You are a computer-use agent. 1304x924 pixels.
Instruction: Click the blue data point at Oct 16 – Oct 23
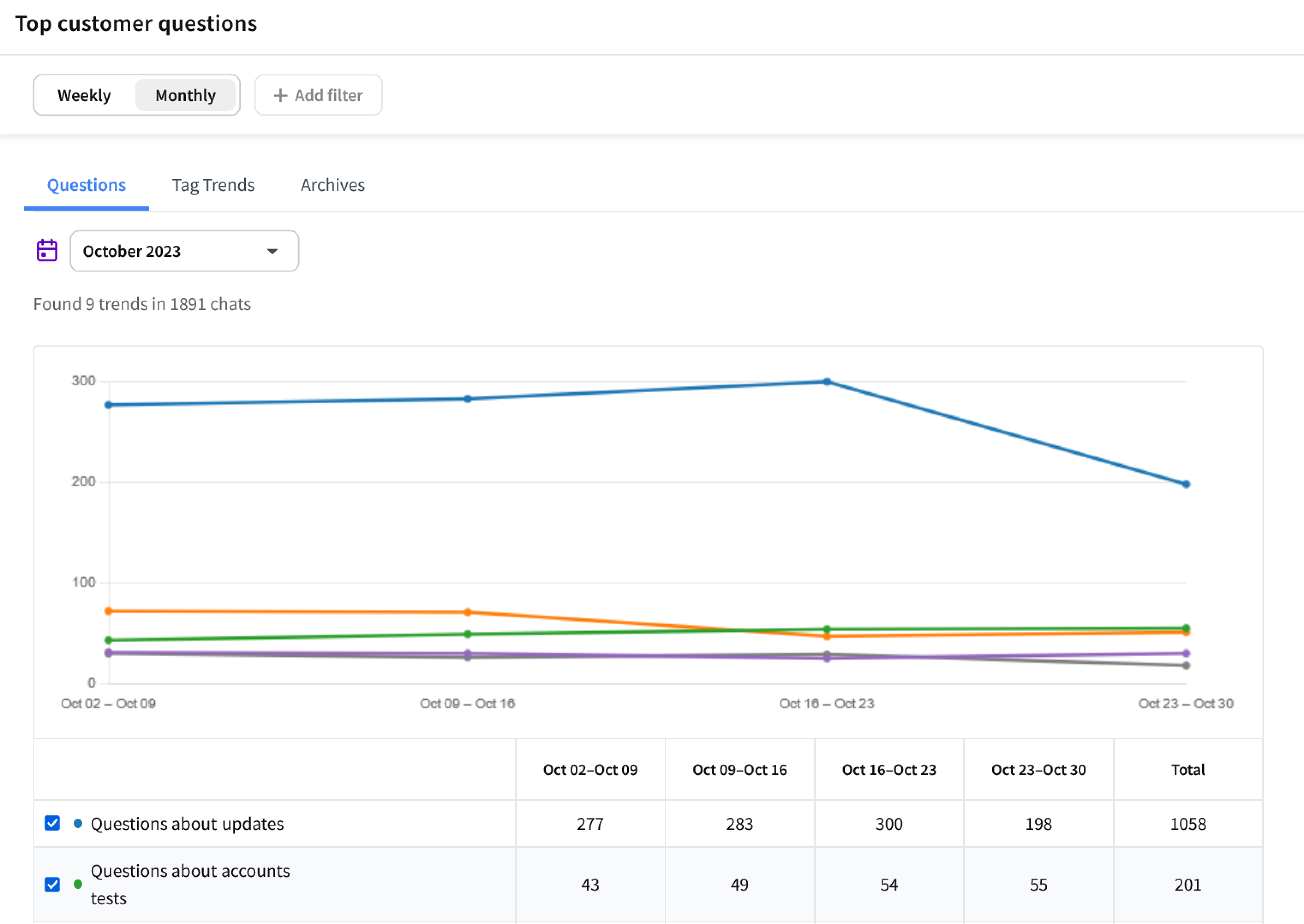(x=827, y=382)
